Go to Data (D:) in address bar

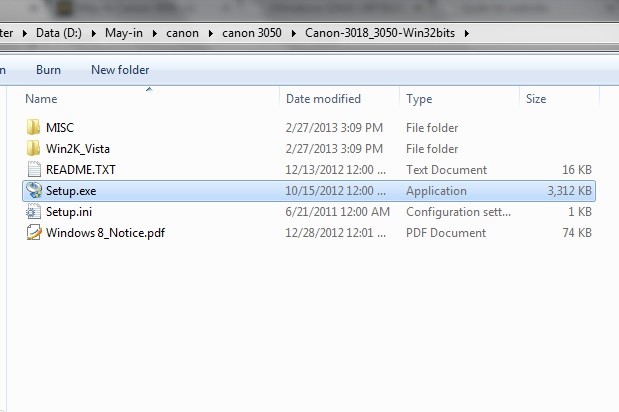[x=59, y=33]
